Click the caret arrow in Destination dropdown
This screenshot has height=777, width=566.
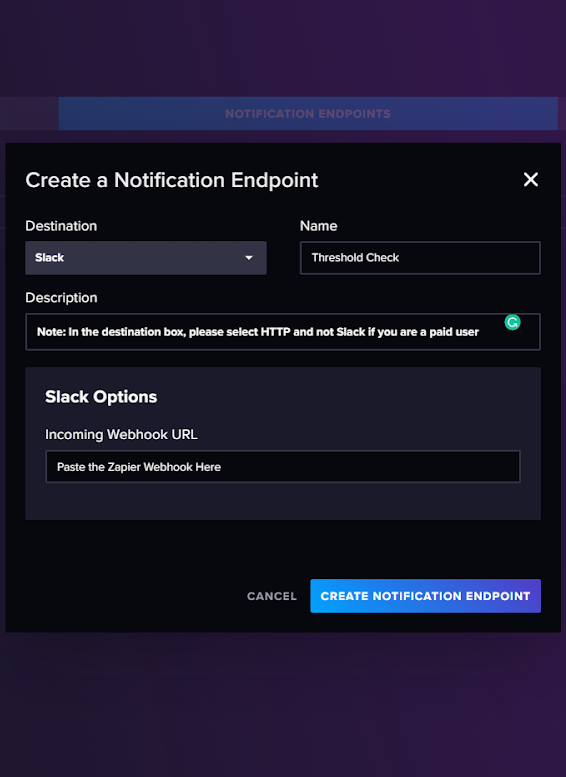pos(249,258)
